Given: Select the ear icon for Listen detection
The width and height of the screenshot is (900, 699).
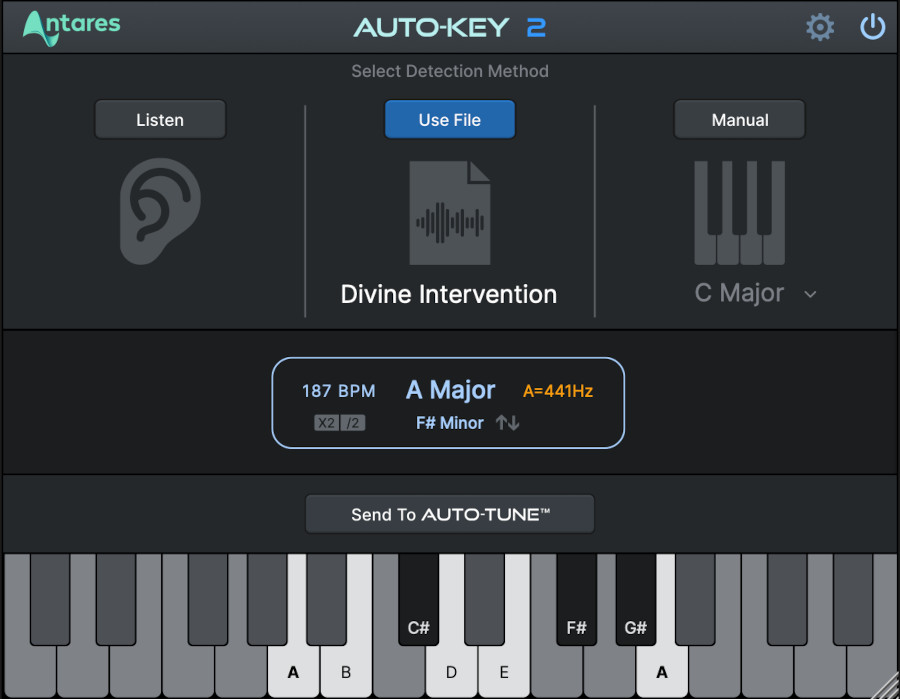Looking at the screenshot, I should pos(159,210).
